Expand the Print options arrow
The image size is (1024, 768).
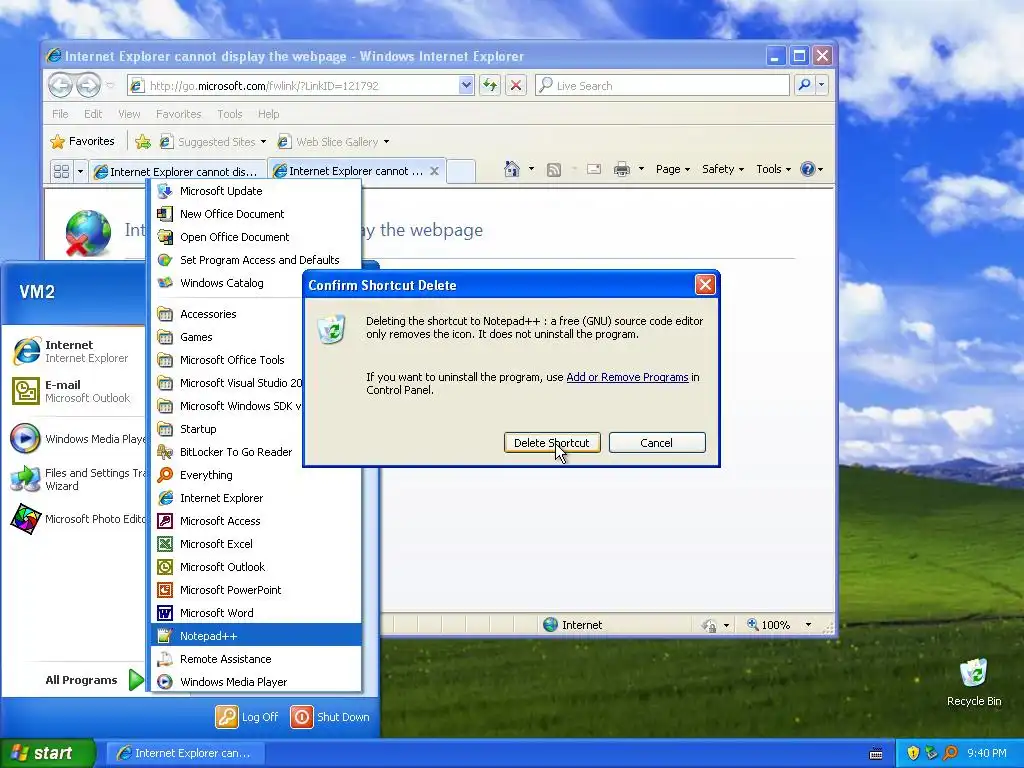641,169
